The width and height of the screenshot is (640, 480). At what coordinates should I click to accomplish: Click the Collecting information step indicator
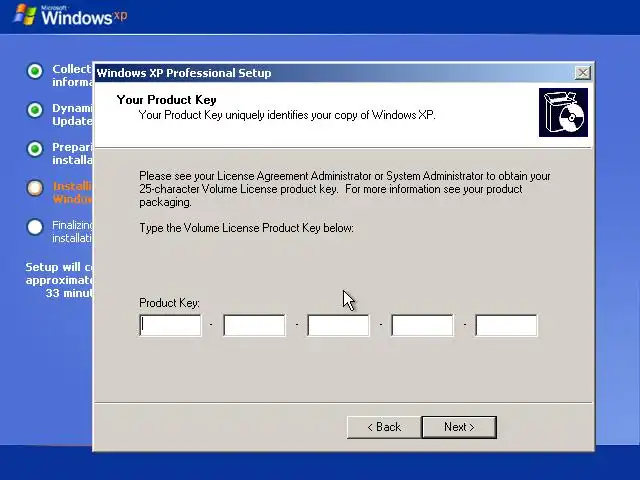[x=35, y=71]
